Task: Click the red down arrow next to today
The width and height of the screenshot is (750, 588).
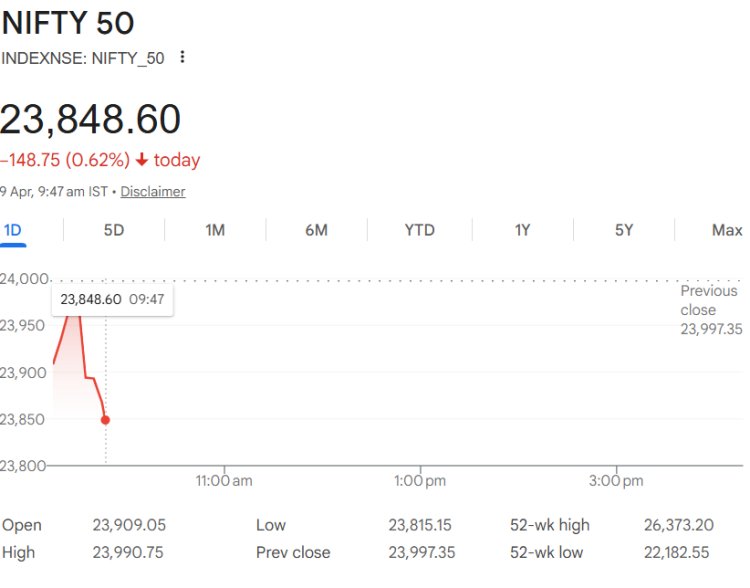Action: tap(142, 160)
